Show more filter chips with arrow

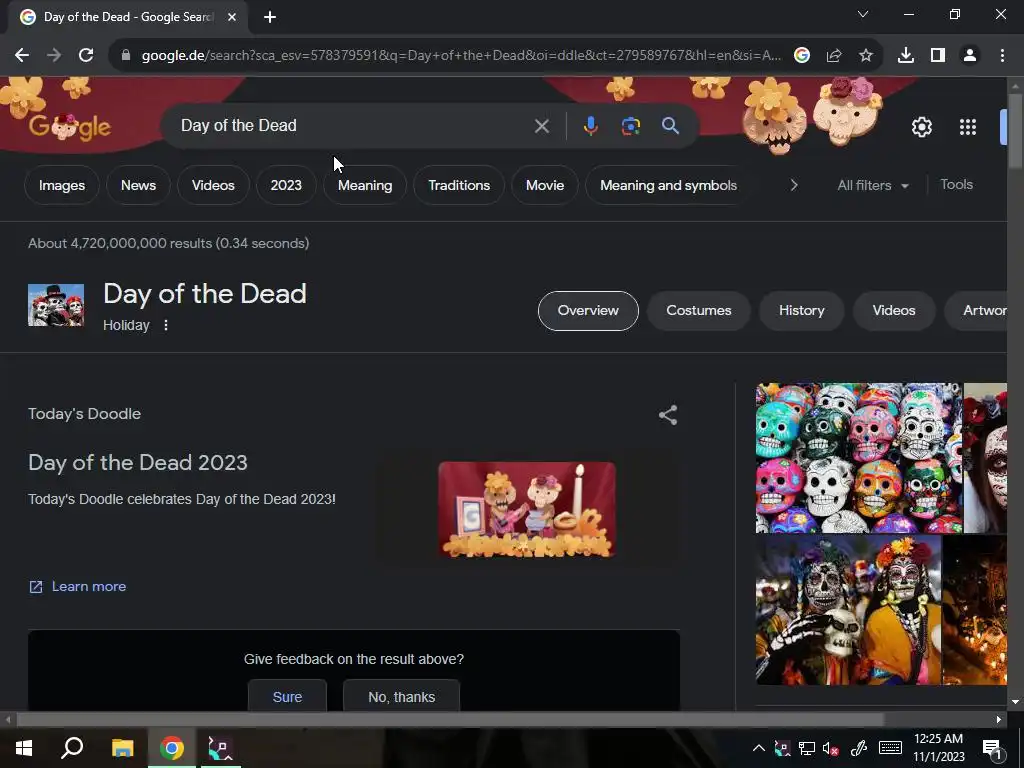pos(794,185)
